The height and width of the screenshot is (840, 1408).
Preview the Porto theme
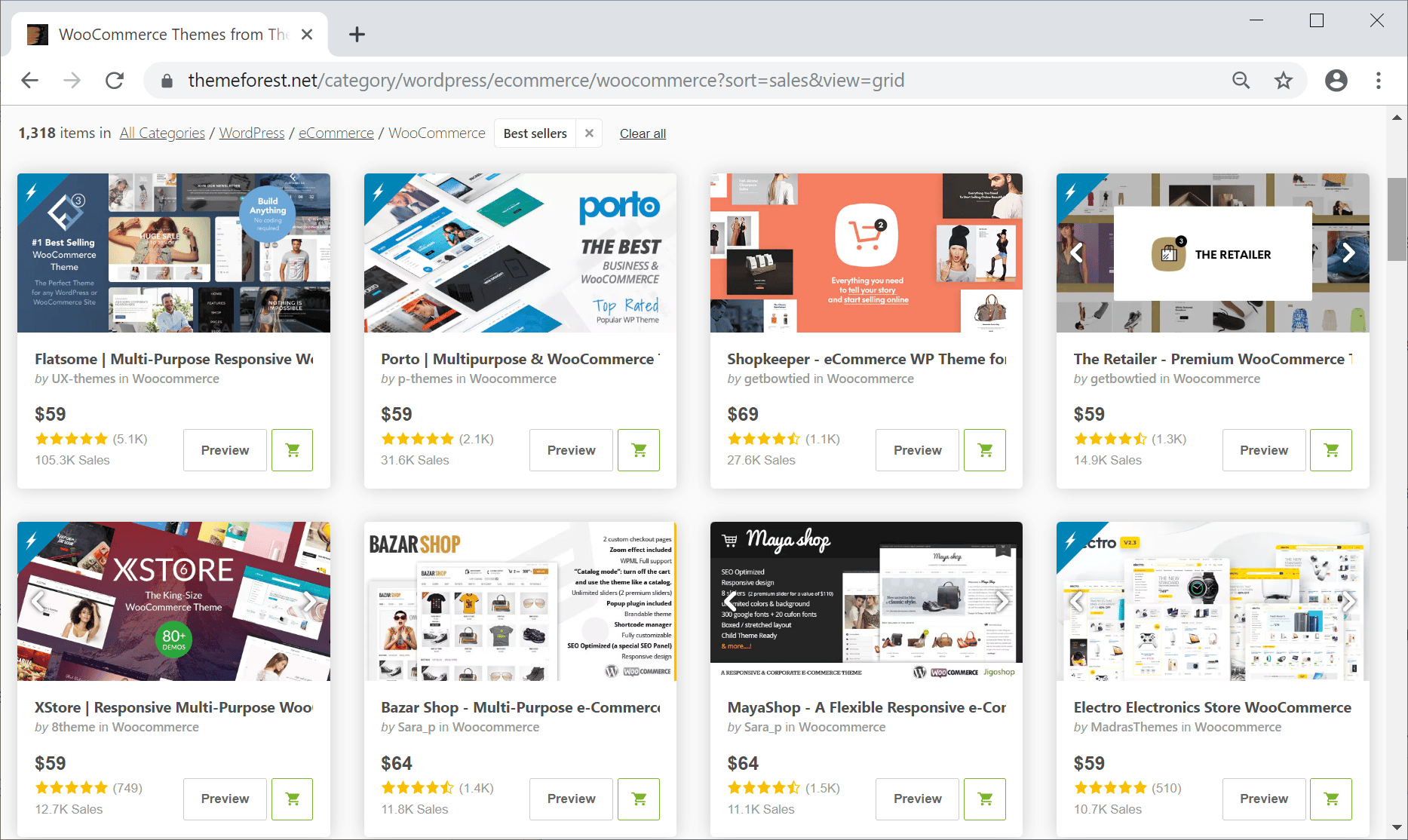pyautogui.click(x=571, y=449)
